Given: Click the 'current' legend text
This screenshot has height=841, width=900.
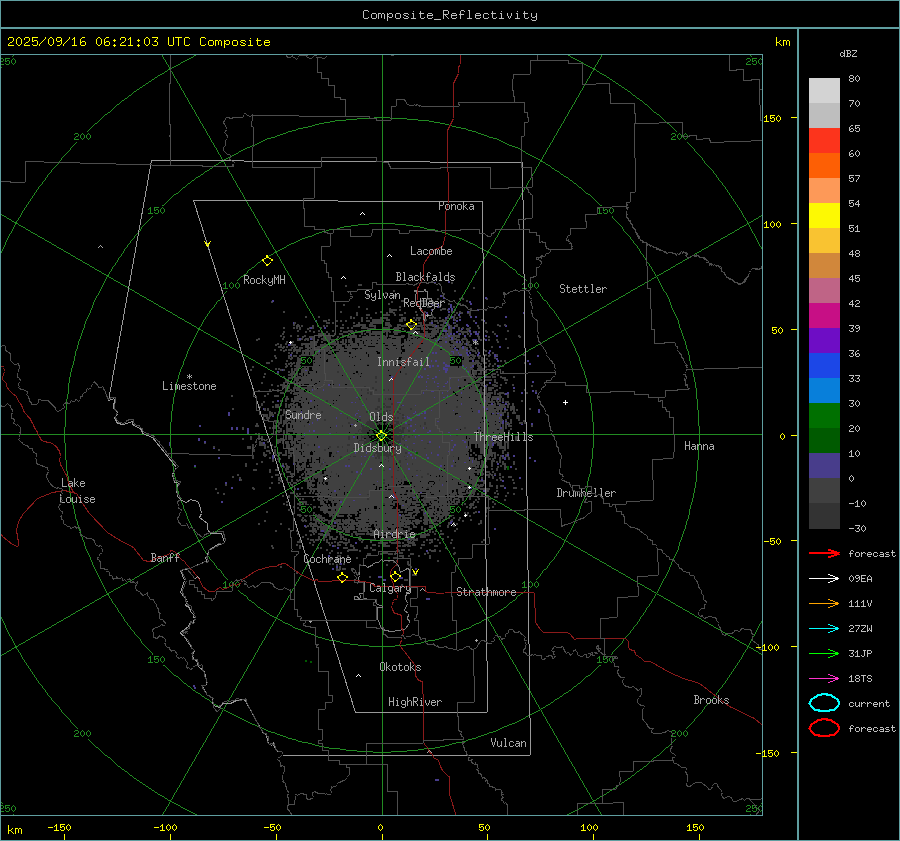Looking at the screenshot, I should coord(869,703).
